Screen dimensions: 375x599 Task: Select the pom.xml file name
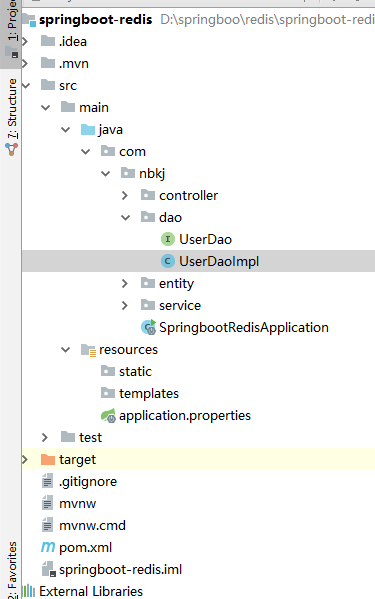[86, 547]
